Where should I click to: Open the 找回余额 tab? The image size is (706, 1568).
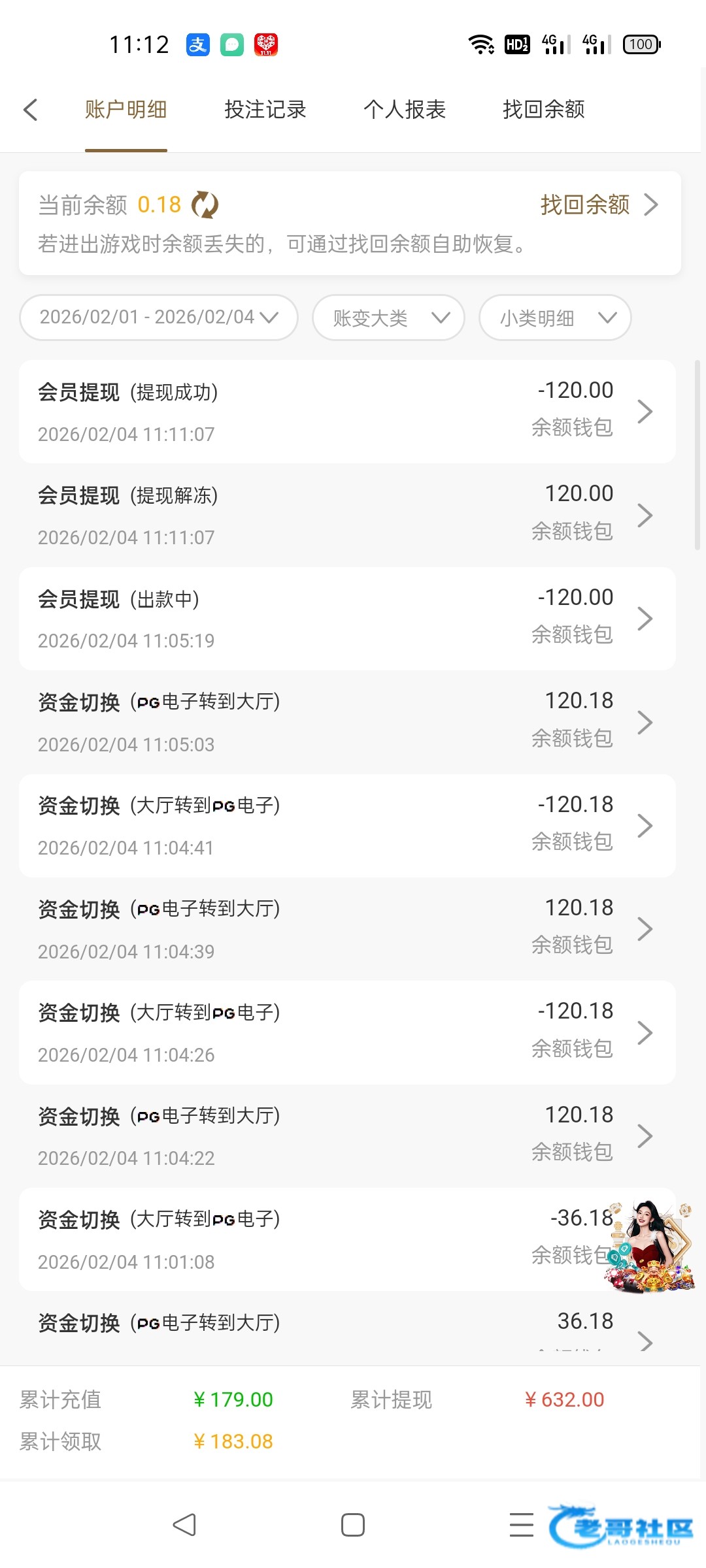[544, 110]
